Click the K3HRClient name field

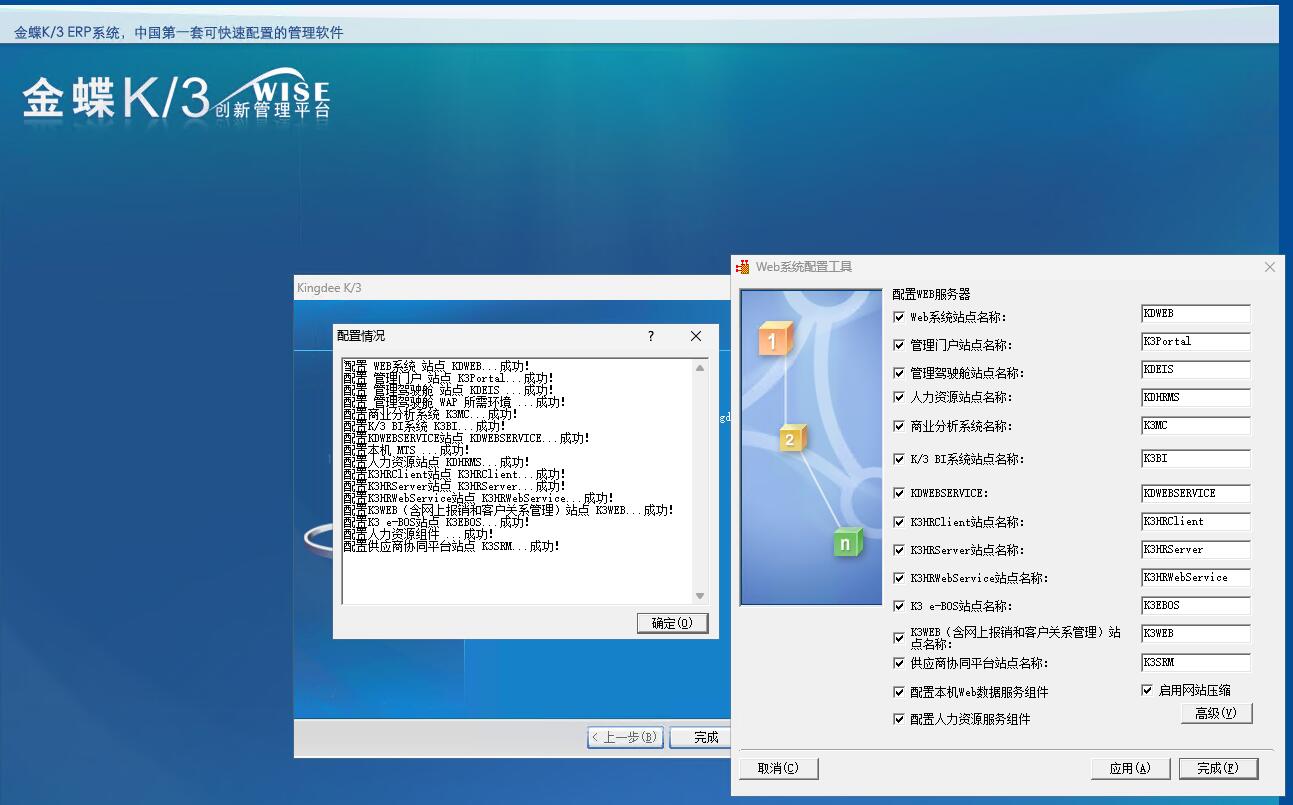[1196, 522]
